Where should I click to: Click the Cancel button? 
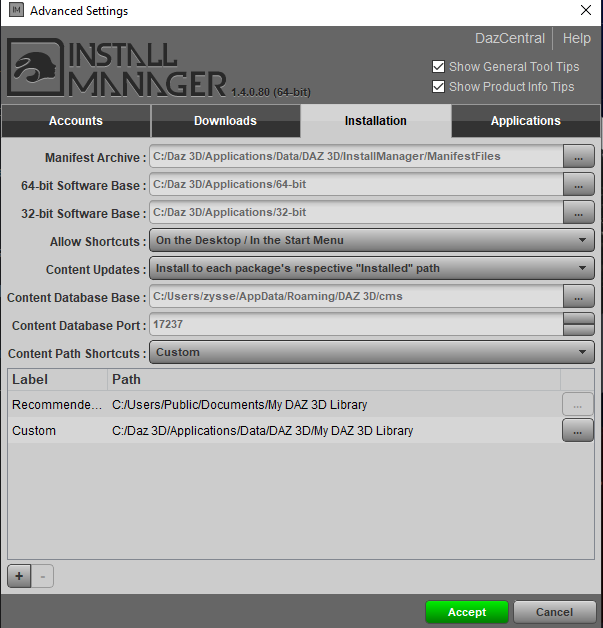555,612
